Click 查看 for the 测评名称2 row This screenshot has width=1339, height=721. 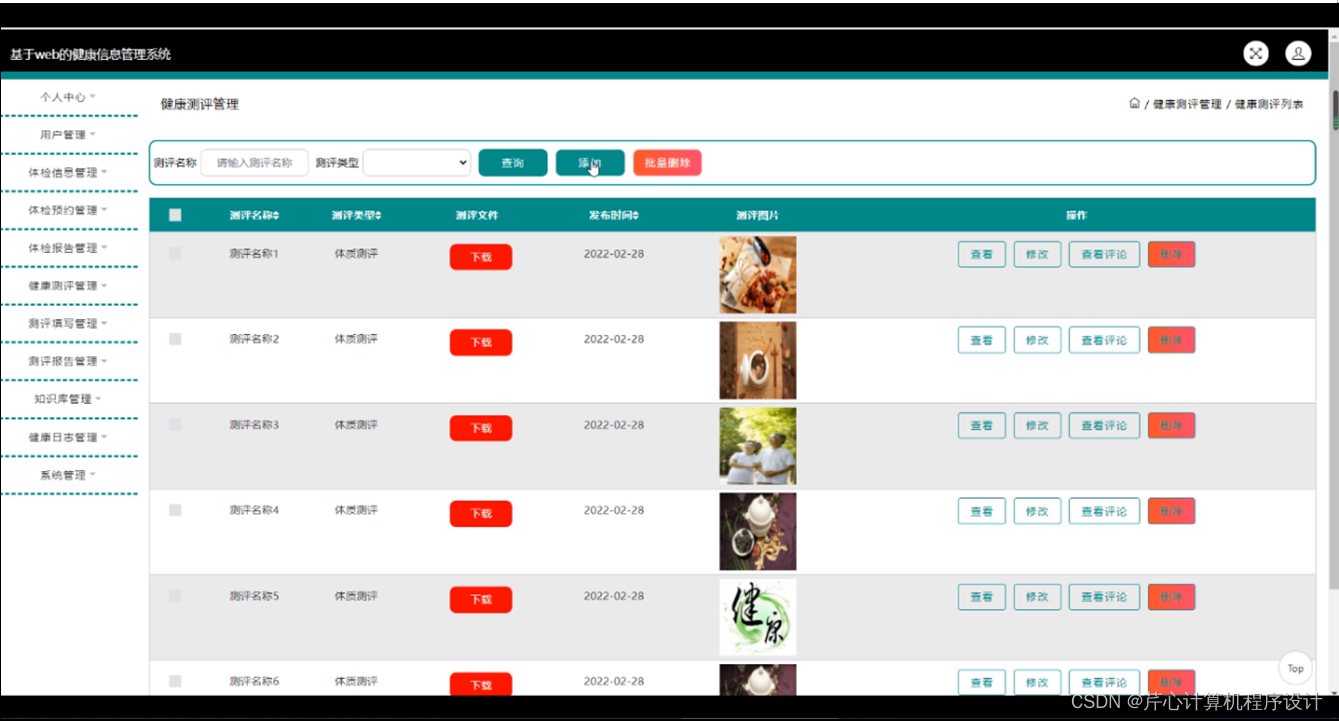[982, 340]
